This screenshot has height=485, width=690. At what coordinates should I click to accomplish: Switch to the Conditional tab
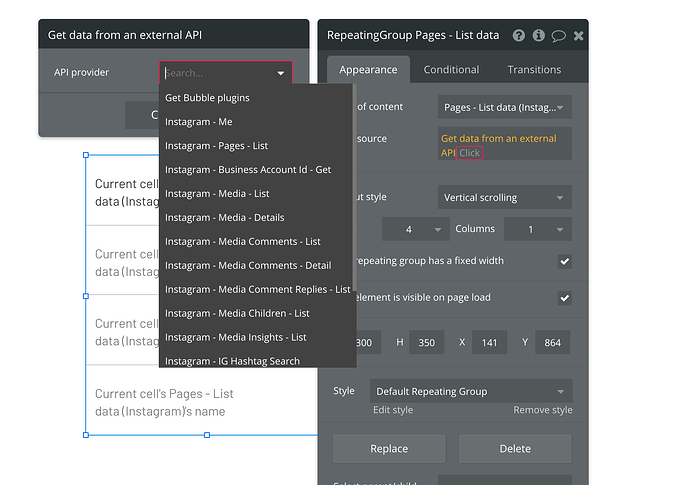450,70
